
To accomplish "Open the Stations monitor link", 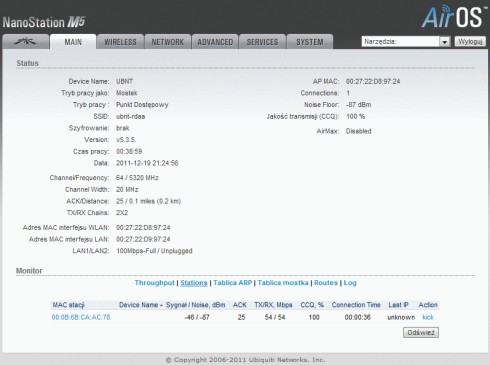I will pos(194,283).
